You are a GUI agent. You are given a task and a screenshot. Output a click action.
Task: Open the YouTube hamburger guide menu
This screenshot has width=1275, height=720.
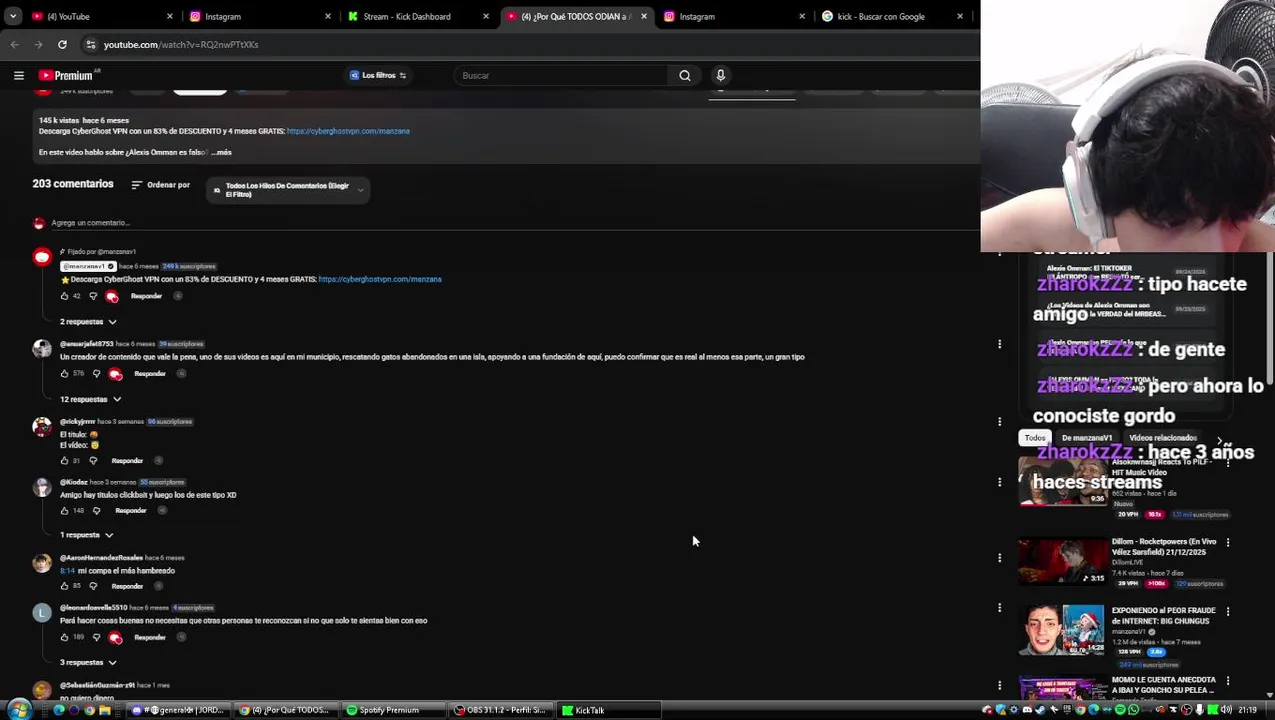[x=18, y=75]
